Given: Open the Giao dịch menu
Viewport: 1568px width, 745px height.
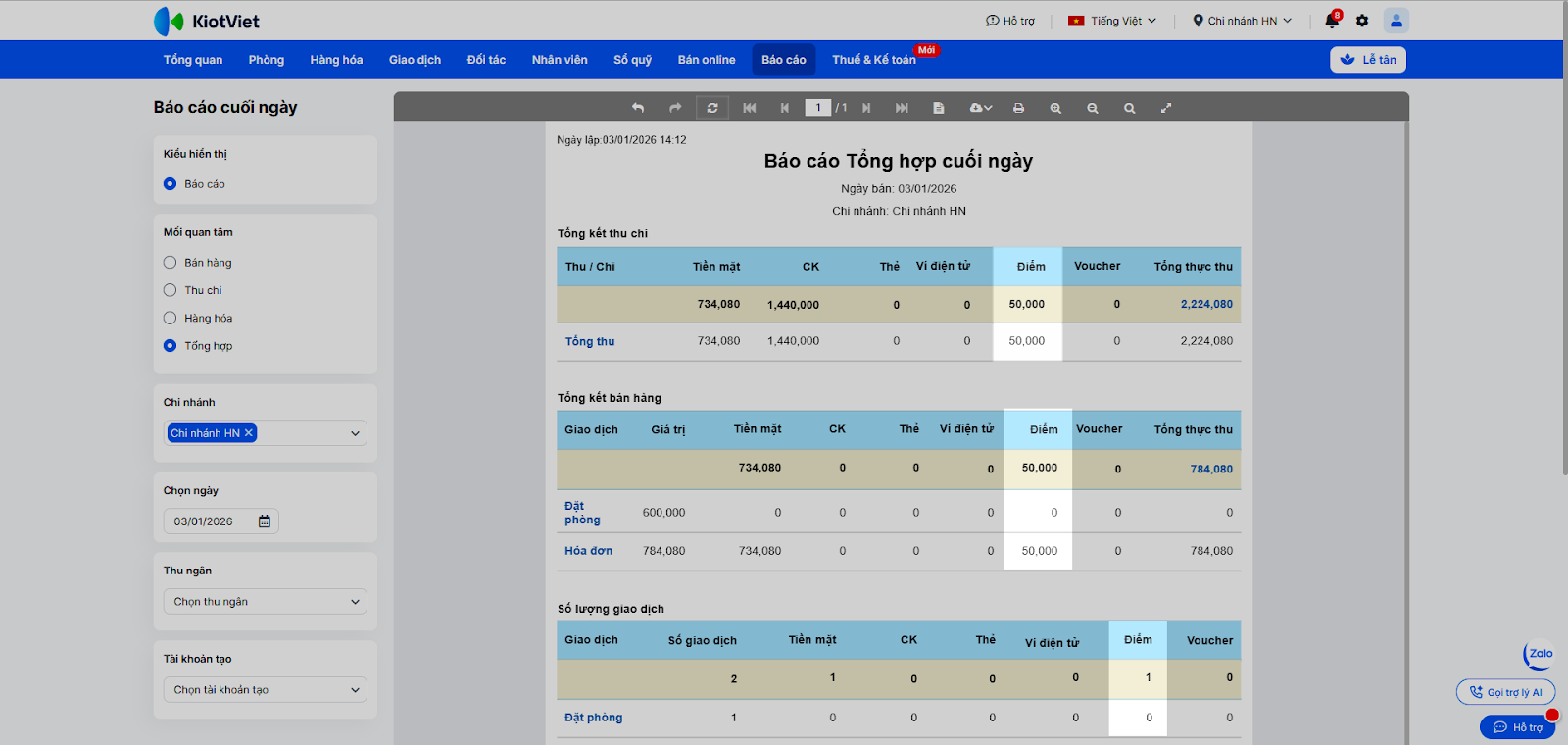Looking at the screenshot, I should click(415, 60).
